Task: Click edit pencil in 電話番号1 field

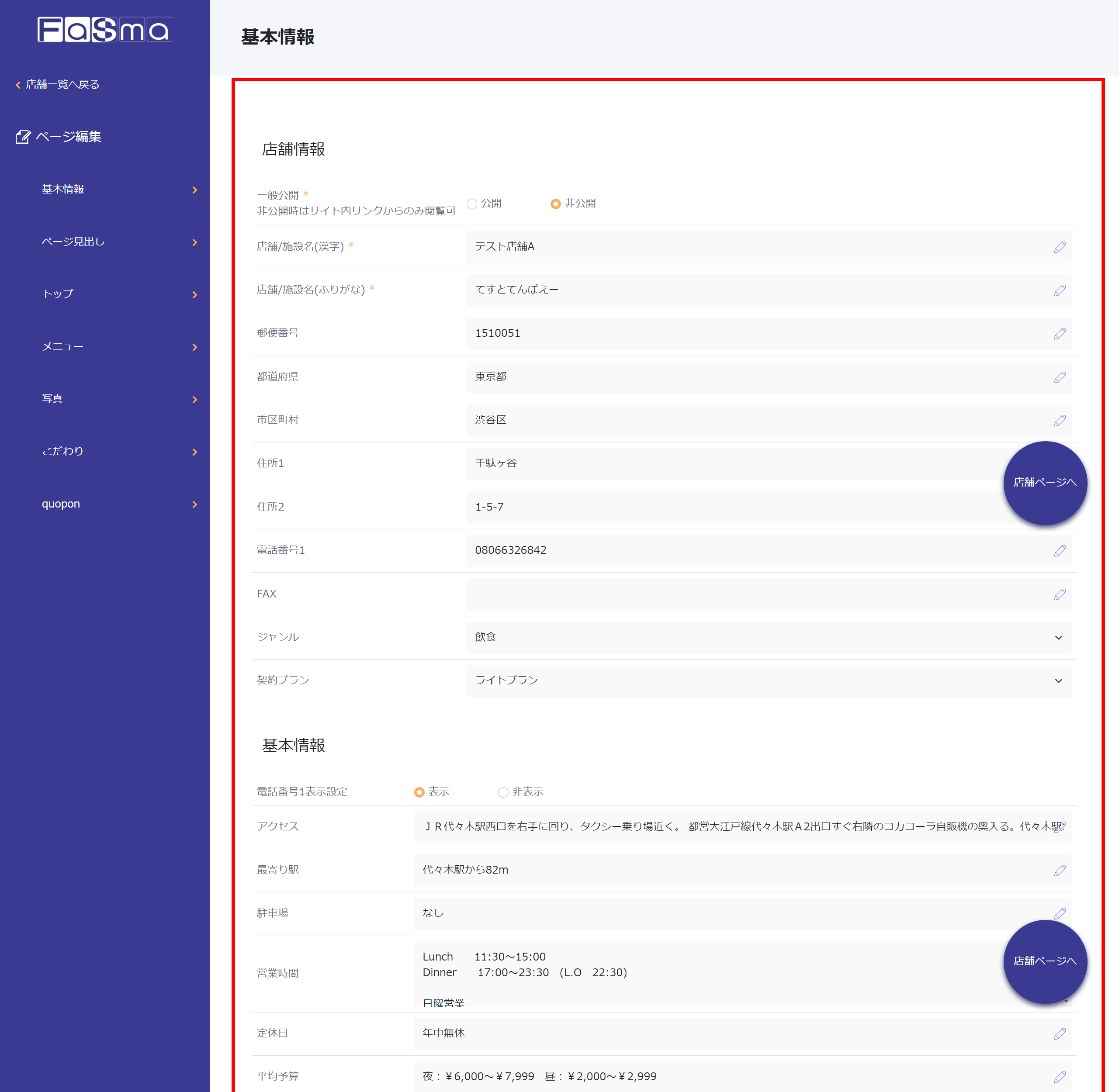Action: click(1059, 551)
